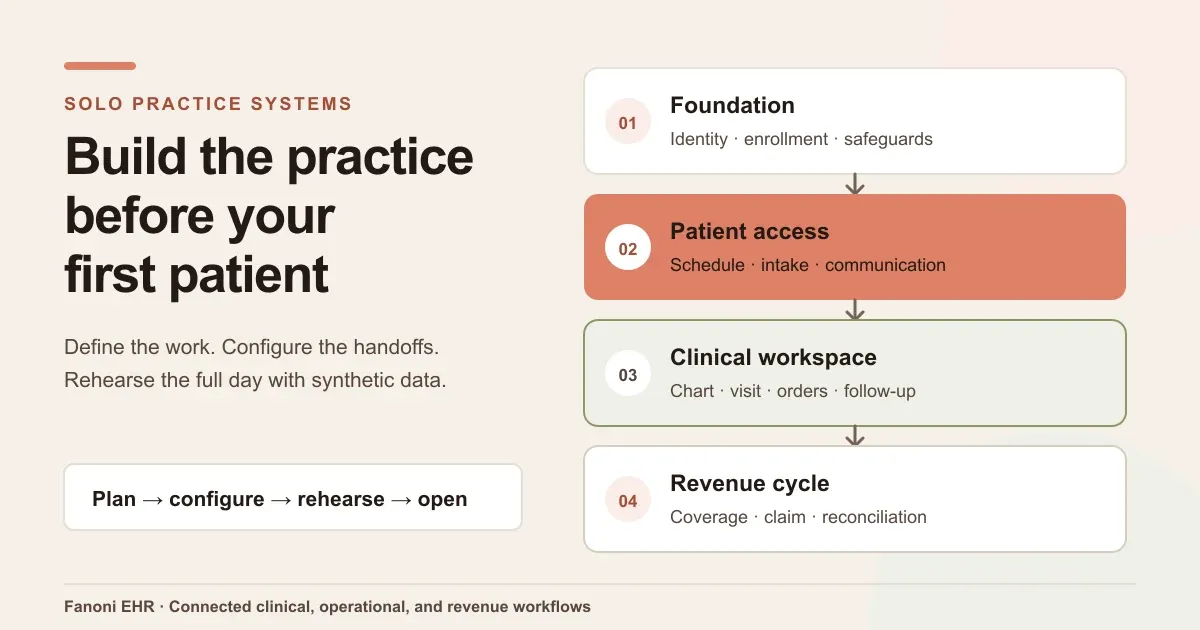This screenshot has width=1200, height=630.
Task: Open the Clinical workspace card
Action: (x=855, y=373)
